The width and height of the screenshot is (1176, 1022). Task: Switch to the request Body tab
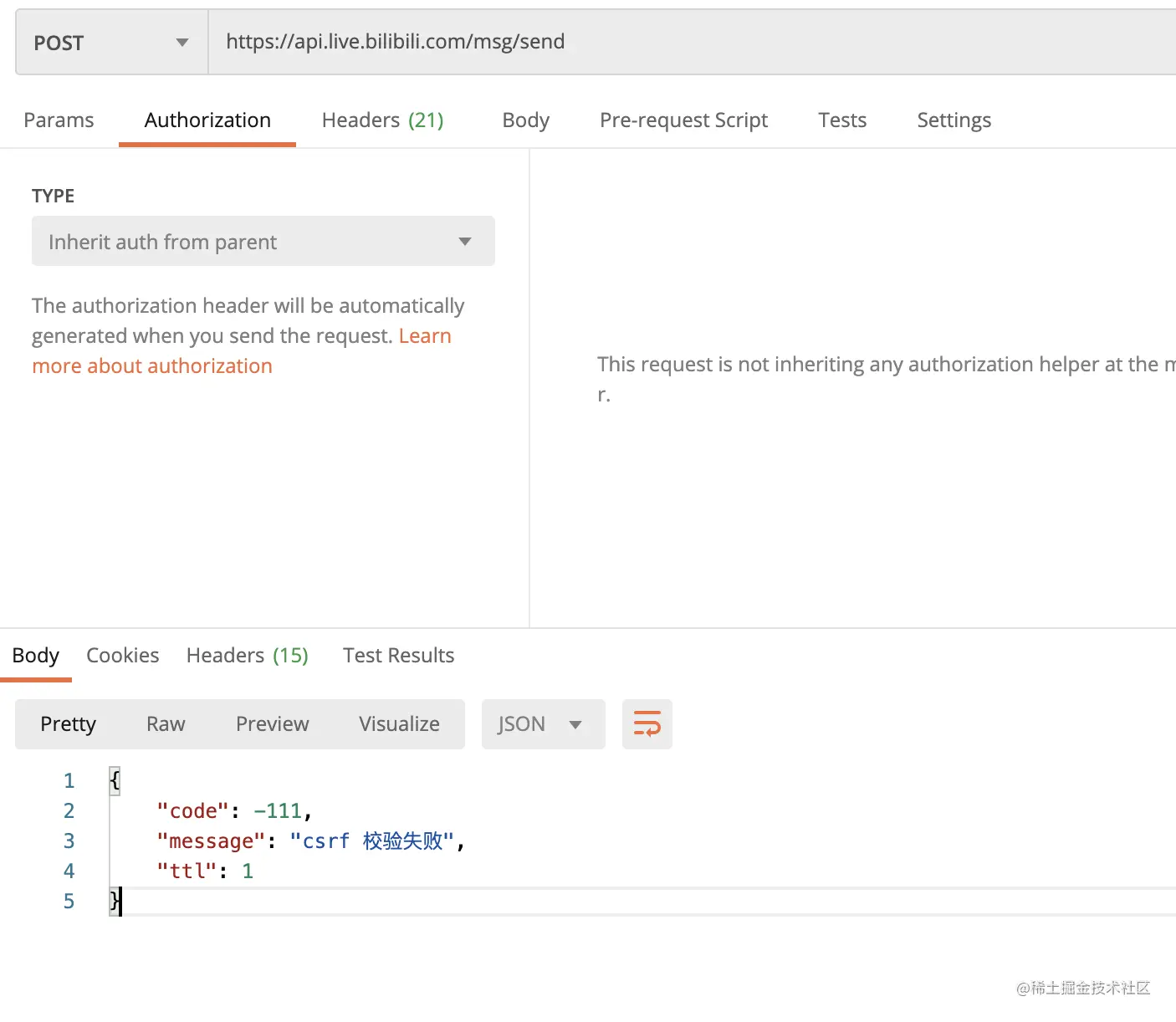pos(525,120)
